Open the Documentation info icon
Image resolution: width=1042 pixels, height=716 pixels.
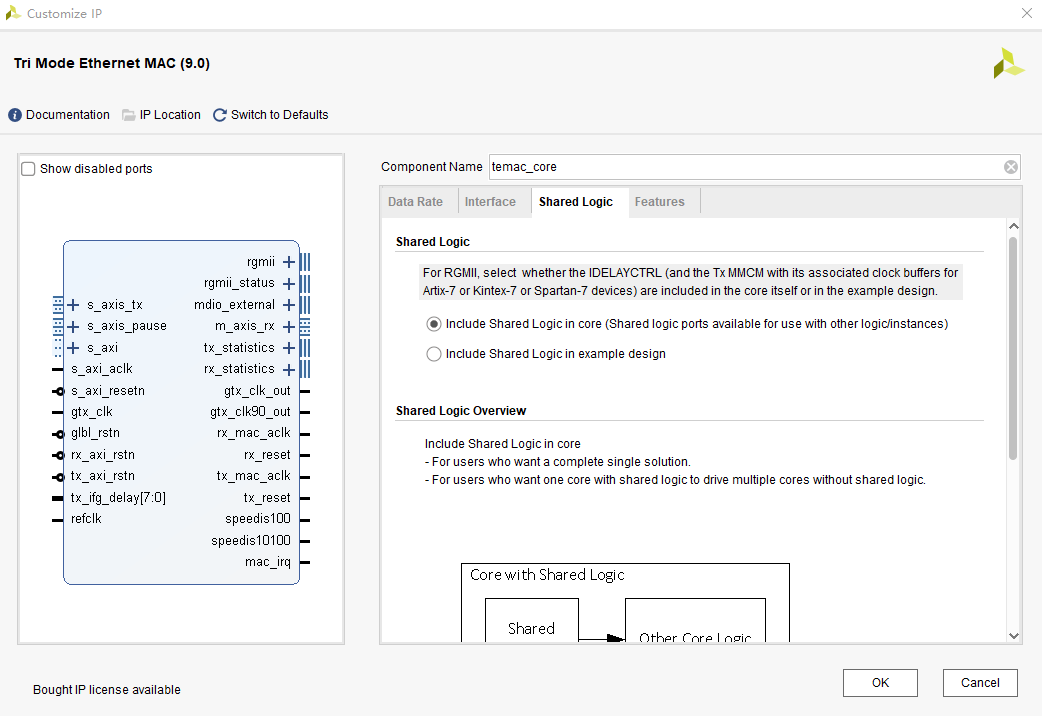click(15, 115)
